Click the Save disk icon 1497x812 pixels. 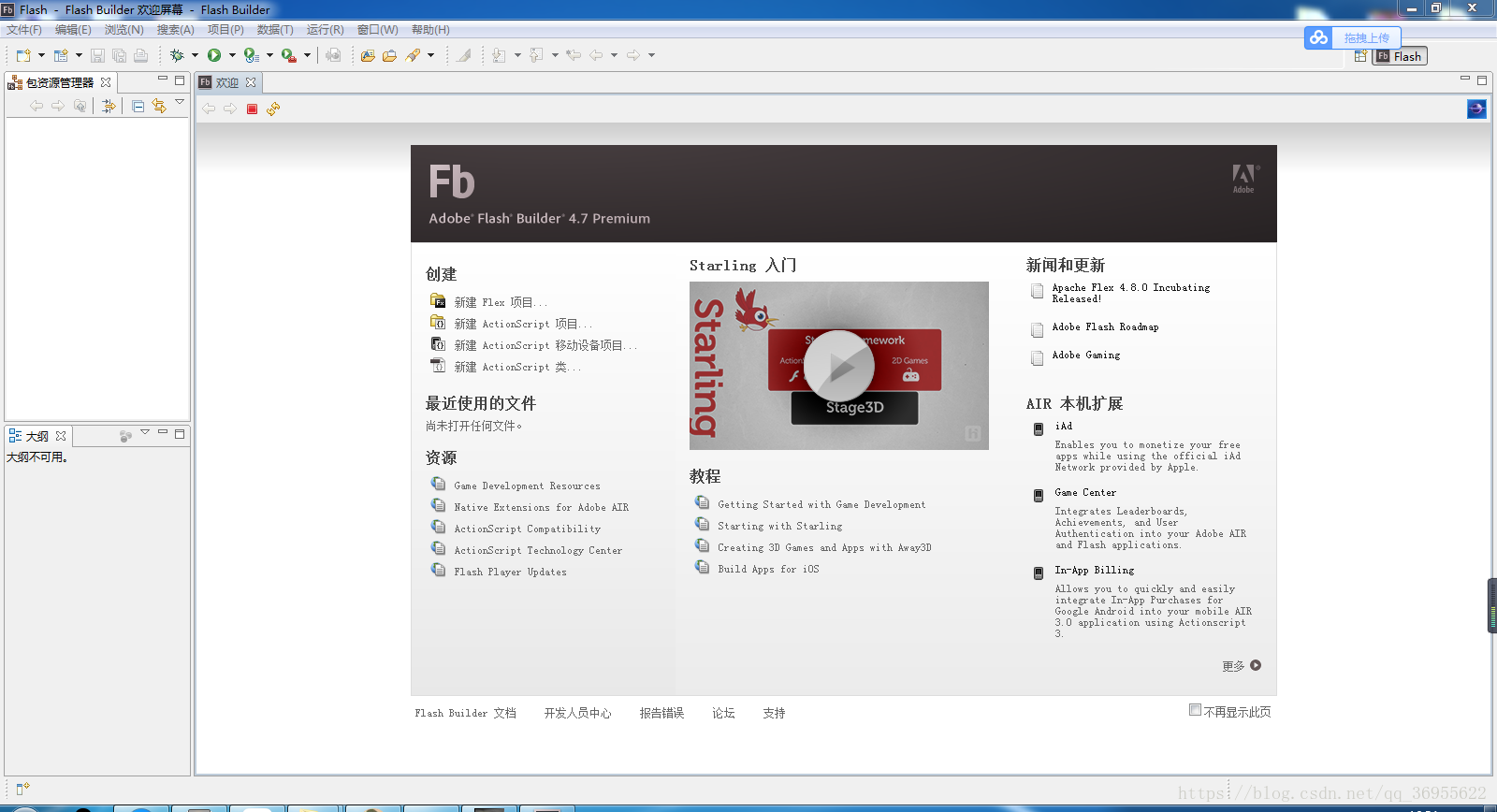[97, 55]
